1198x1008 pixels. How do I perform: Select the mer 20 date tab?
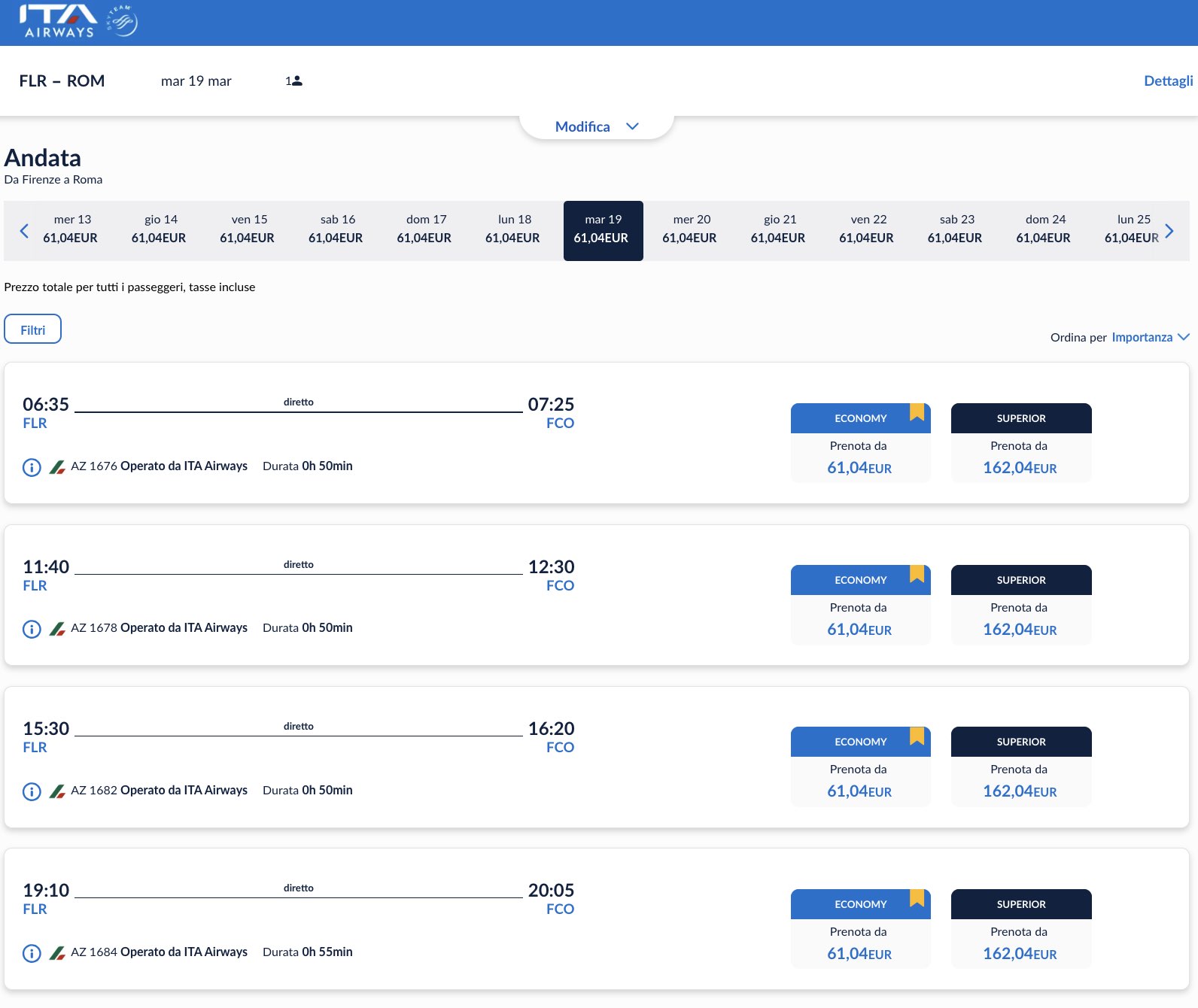pyautogui.click(x=690, y=230)
